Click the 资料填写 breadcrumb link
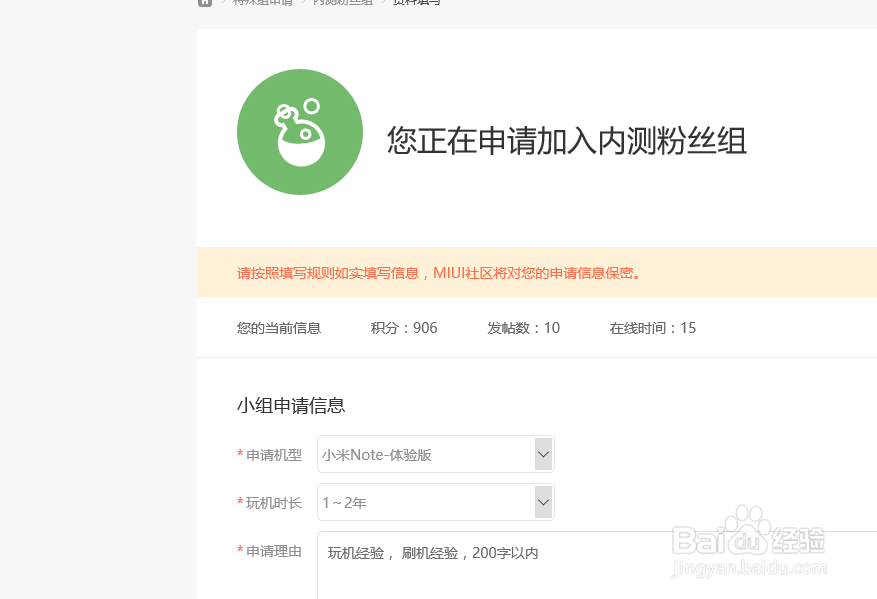 coord(414,2)
